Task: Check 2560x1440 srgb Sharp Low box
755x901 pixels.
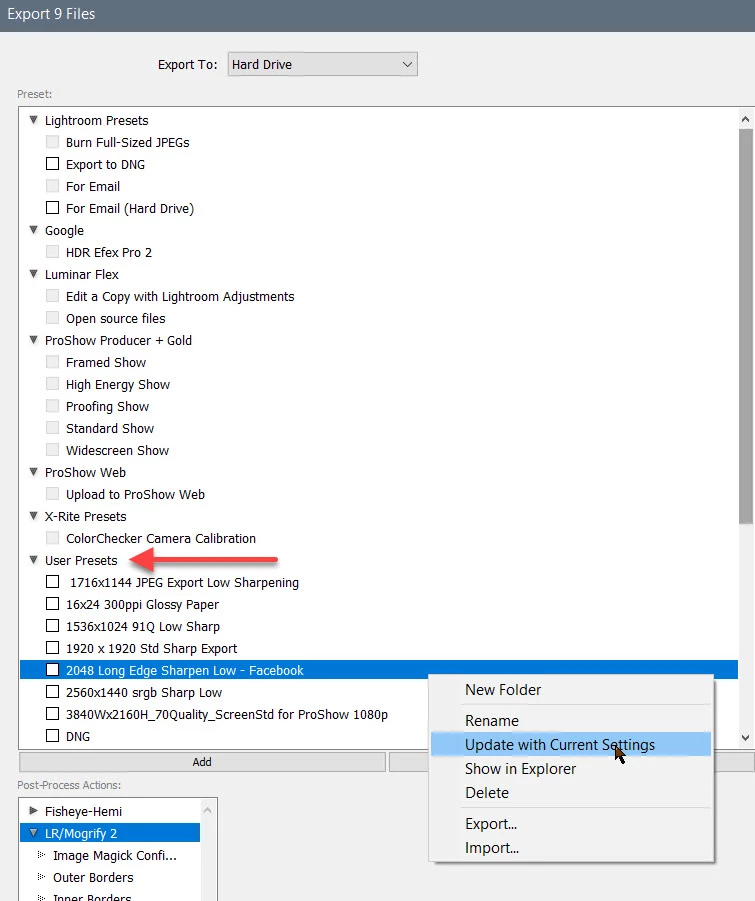Action: click(x=52, y=692)
